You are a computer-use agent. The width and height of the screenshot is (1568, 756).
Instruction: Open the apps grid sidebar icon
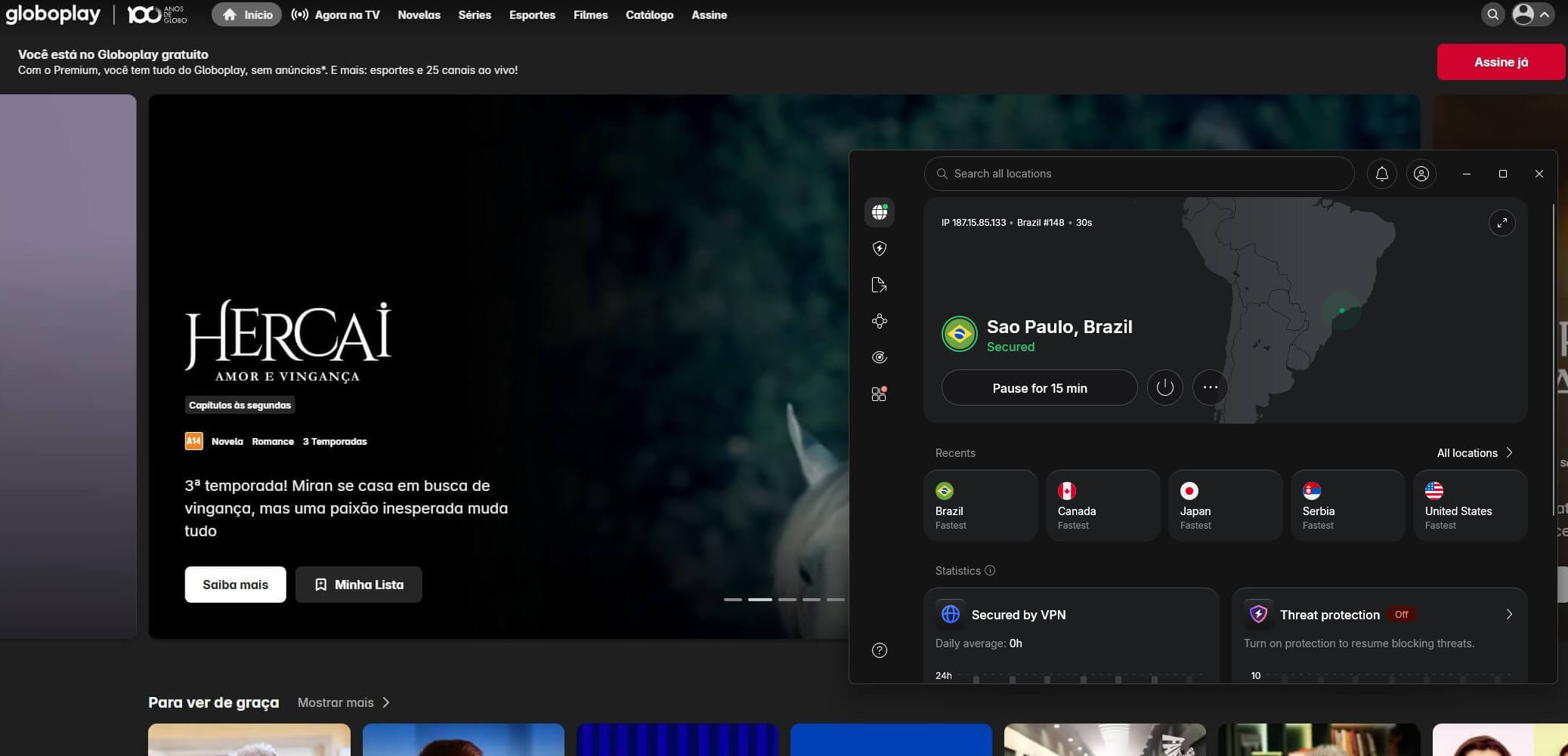(x=879, y=393)
